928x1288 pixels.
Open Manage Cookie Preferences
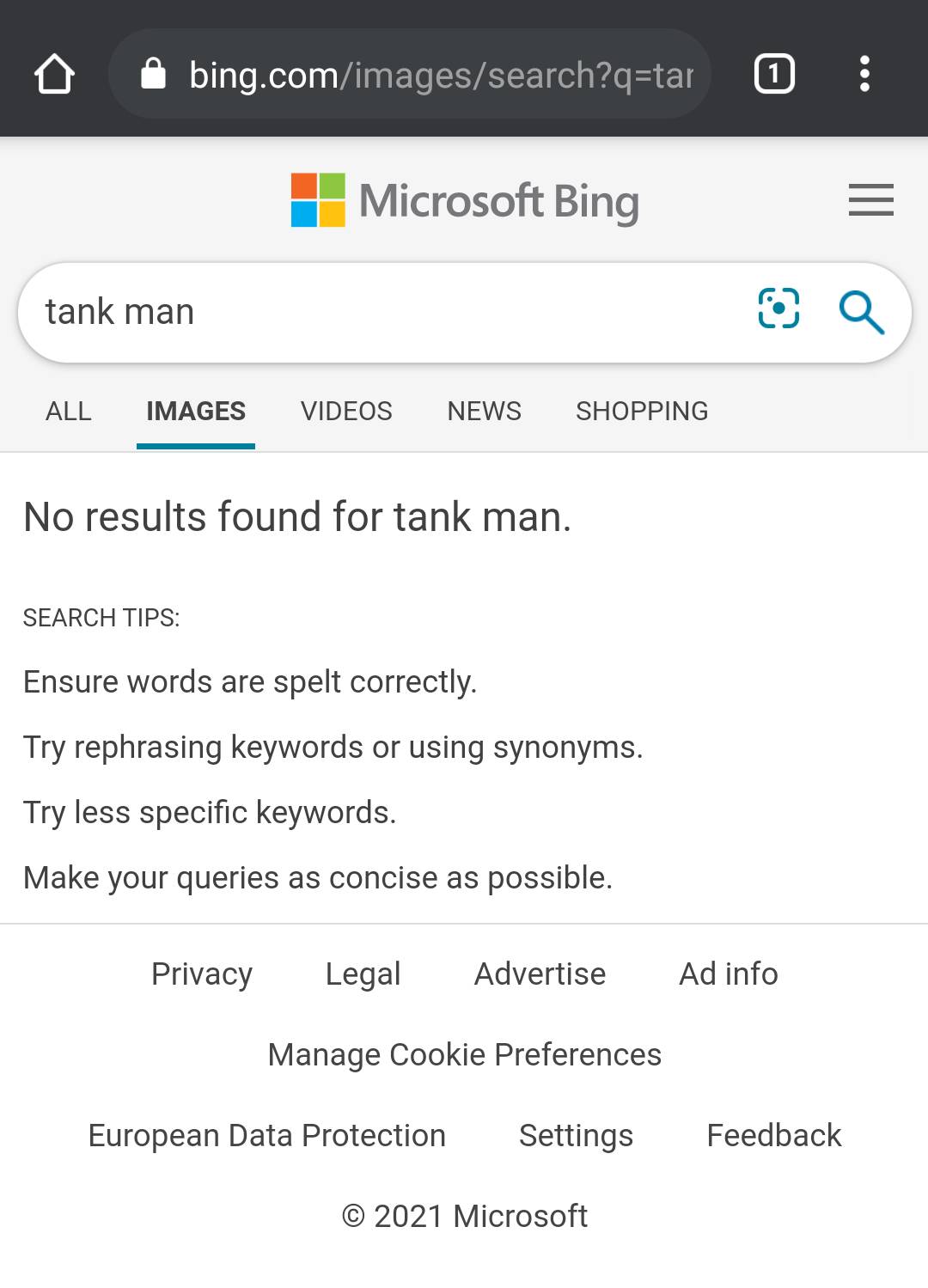tap(464, 1054)
